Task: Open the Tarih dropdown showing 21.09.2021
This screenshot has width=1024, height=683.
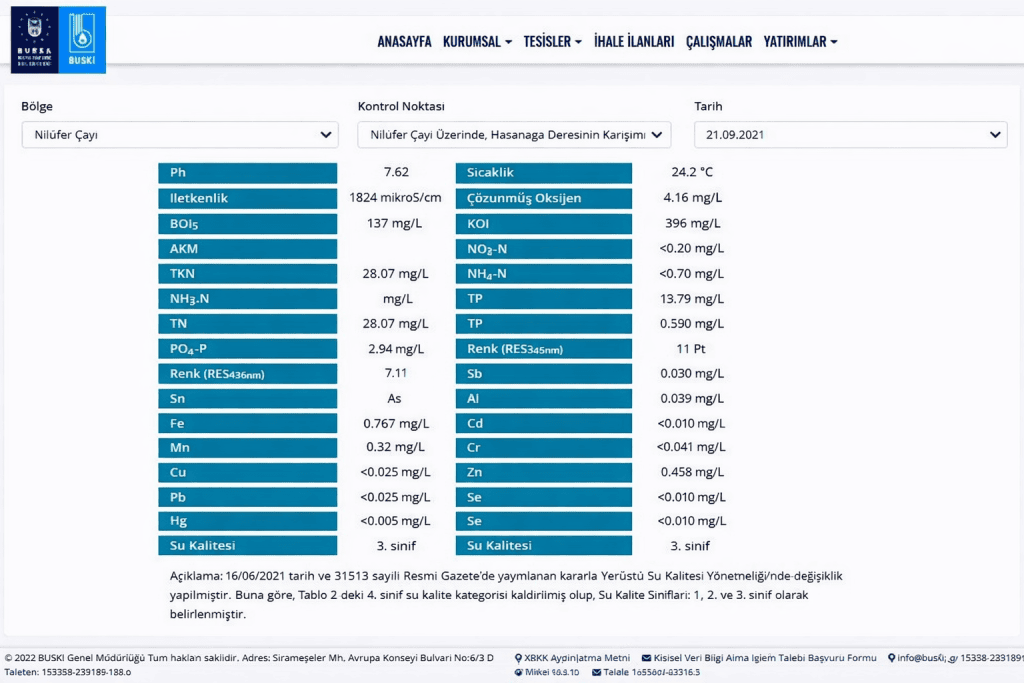Action: coord(850,135)
